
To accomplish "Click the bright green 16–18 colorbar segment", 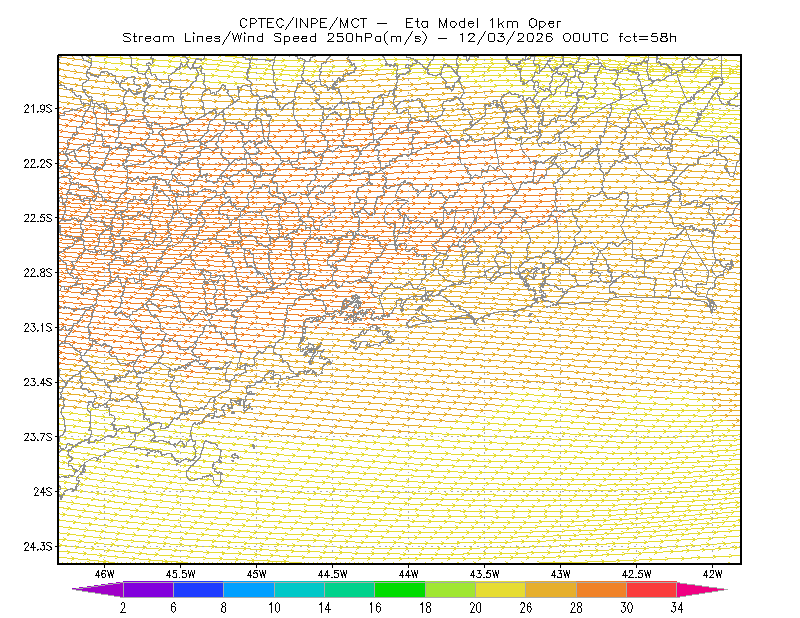I will coord(400,589).
